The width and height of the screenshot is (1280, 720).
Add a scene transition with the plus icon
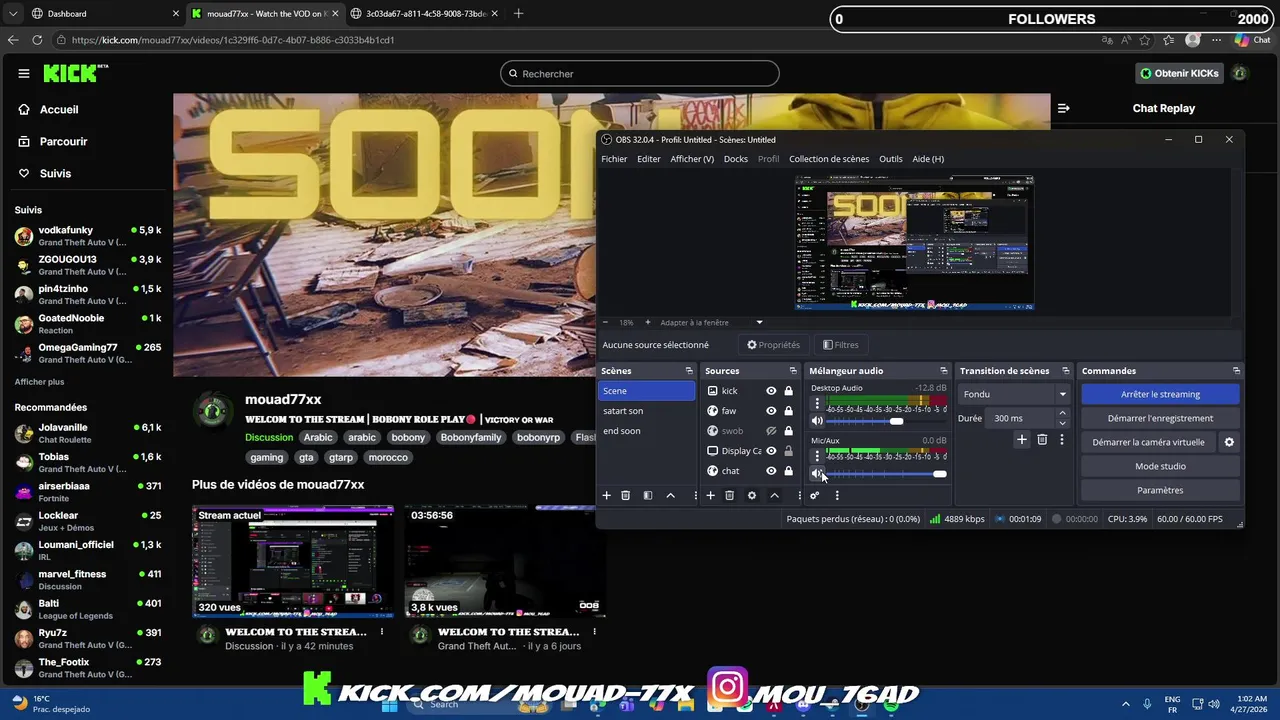click(x=1022, y=439)
